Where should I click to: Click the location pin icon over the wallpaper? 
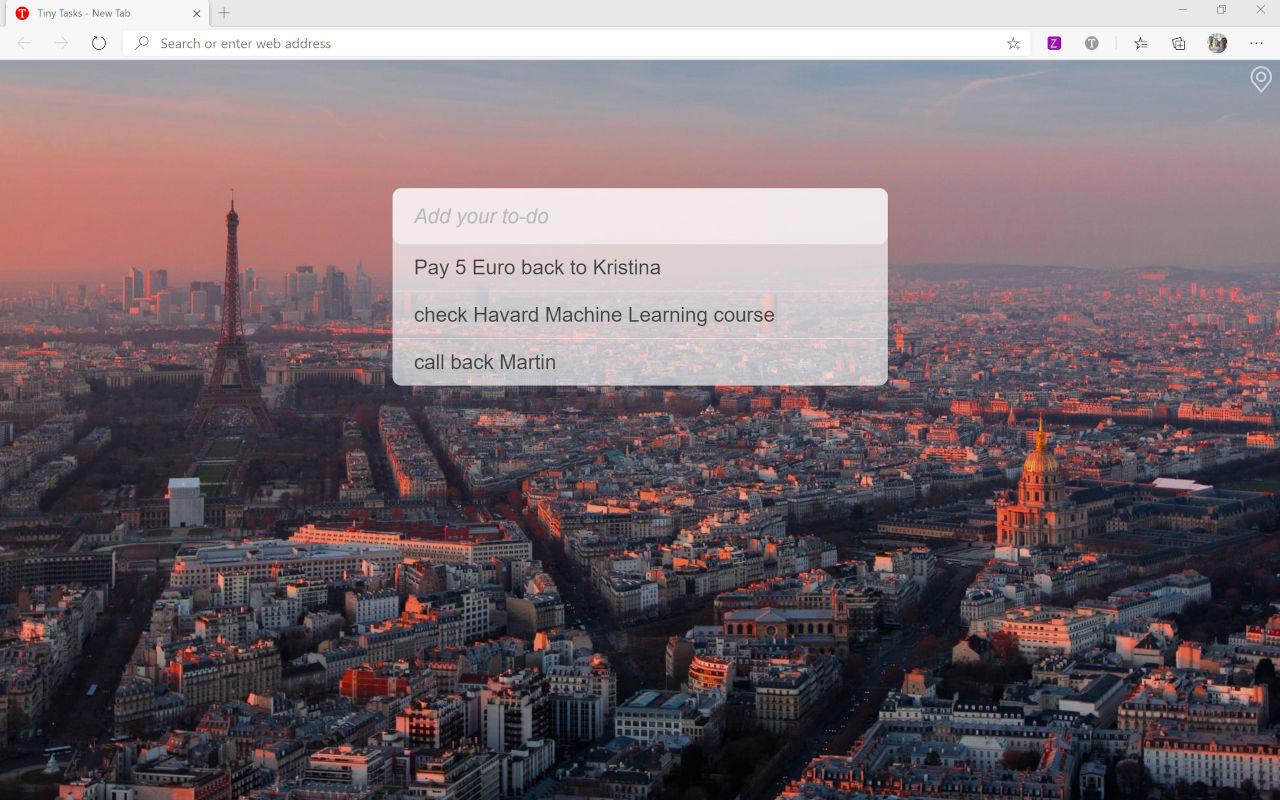pos(1259,79)
